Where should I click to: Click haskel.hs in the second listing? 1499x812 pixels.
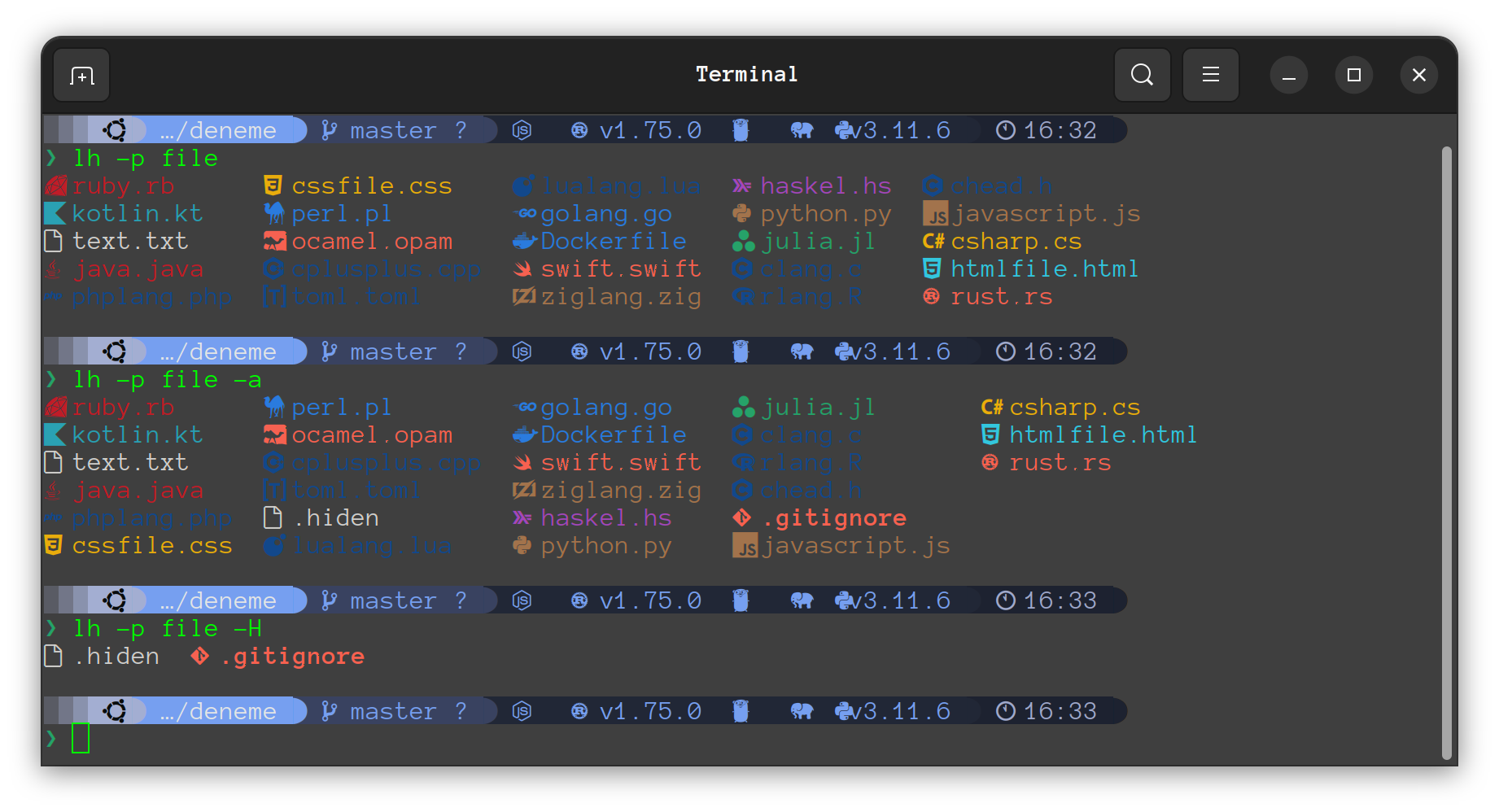coord(606,517)
